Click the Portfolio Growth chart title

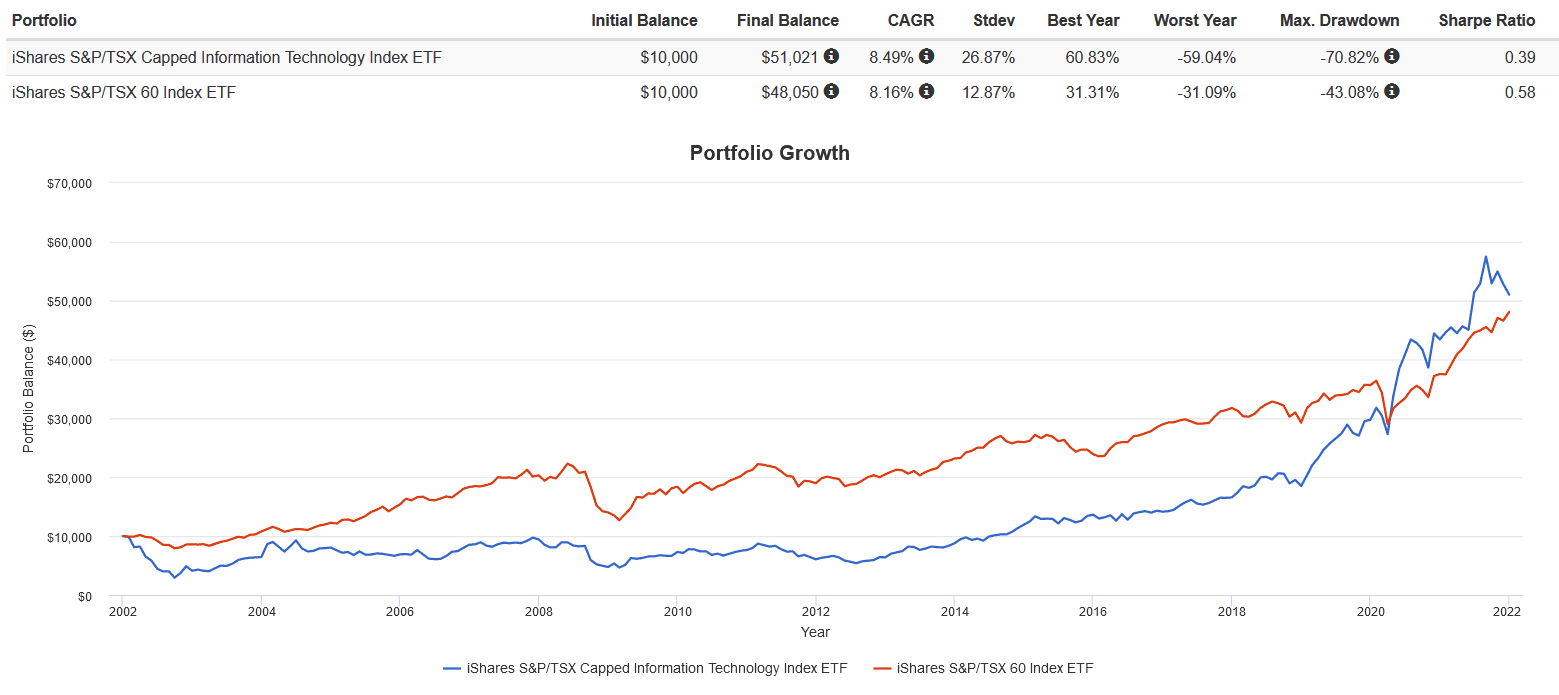coord(769,153)
